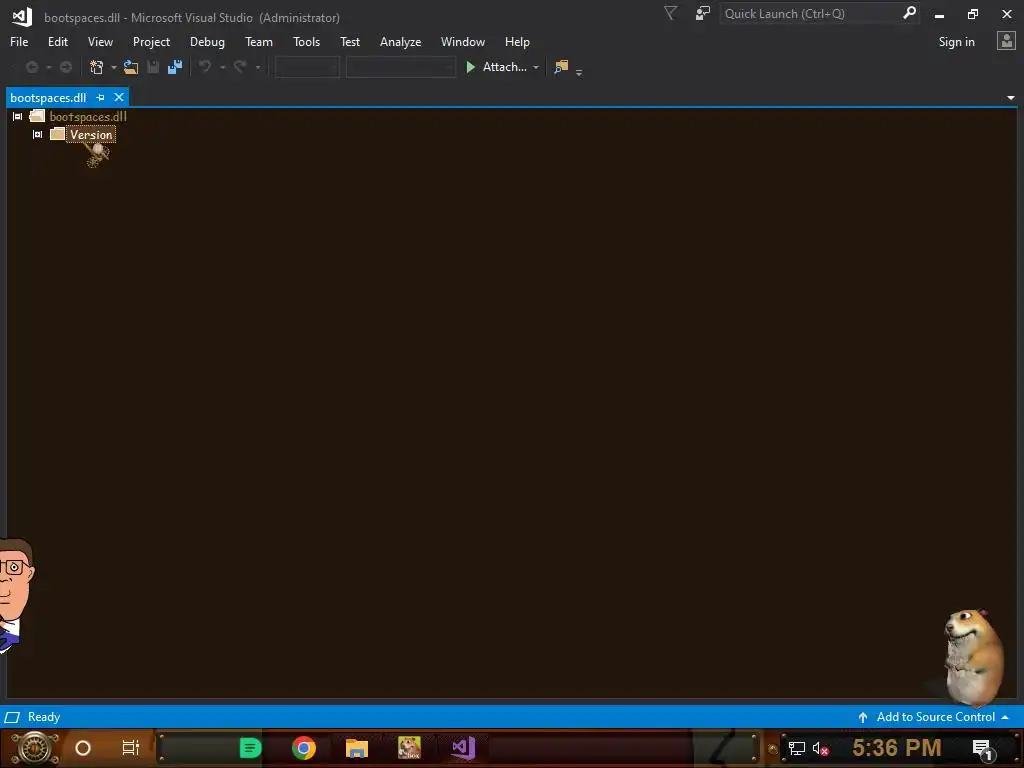Toggle pin on bootspaces.dll tab
The width and height of the screenshot is (1024, 768).
coord(100,97)
